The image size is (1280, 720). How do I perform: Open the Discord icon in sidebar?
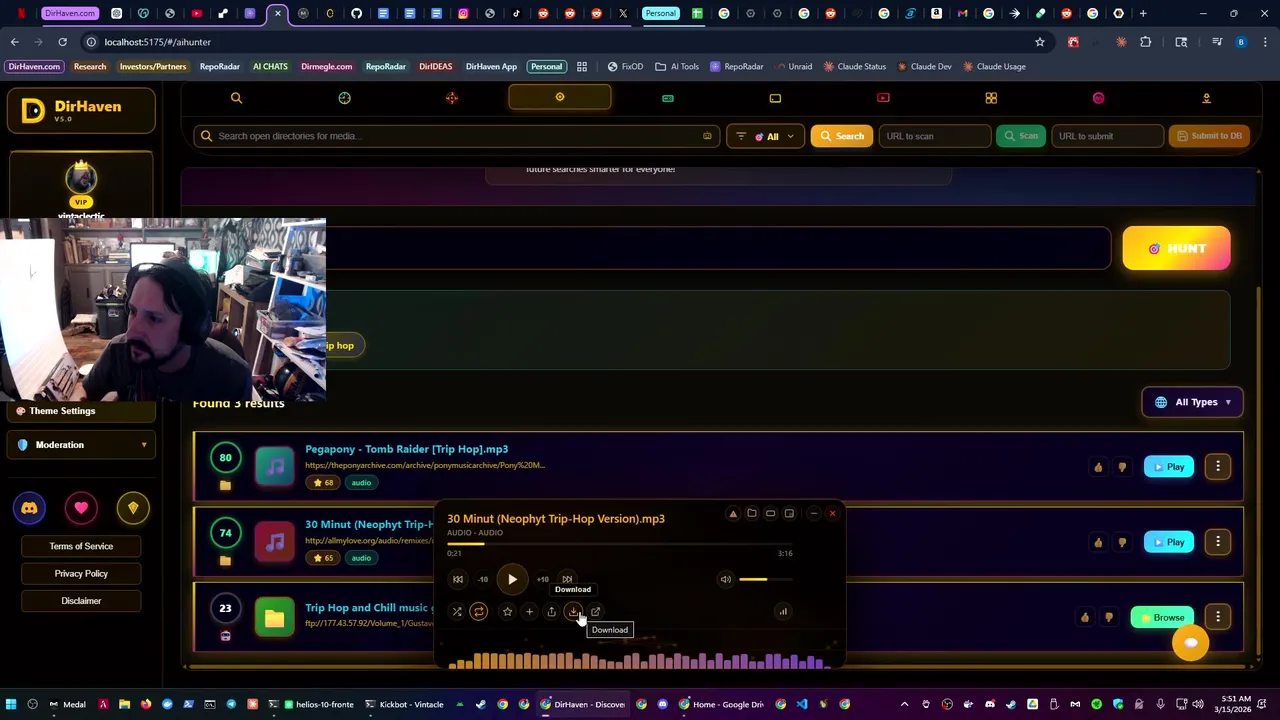tap(29, 508)
